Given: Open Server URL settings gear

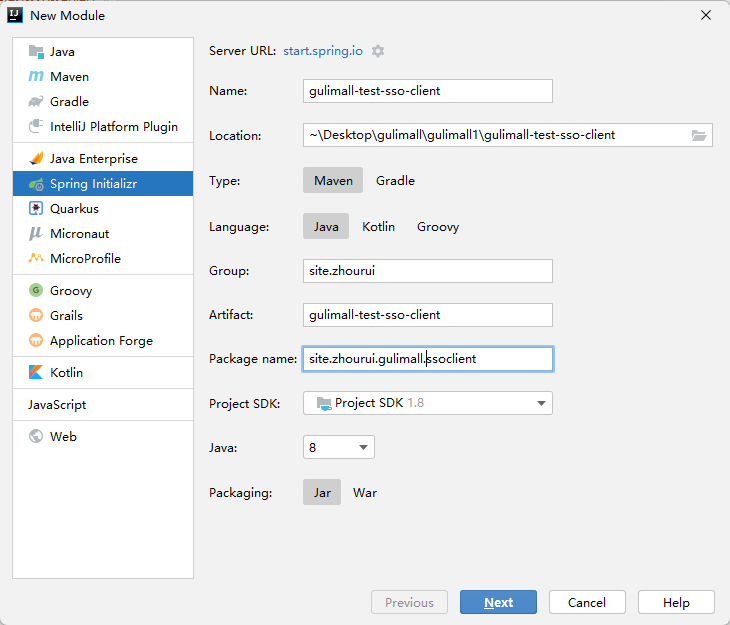Looking at the screenshot, I should click(378, 51).
